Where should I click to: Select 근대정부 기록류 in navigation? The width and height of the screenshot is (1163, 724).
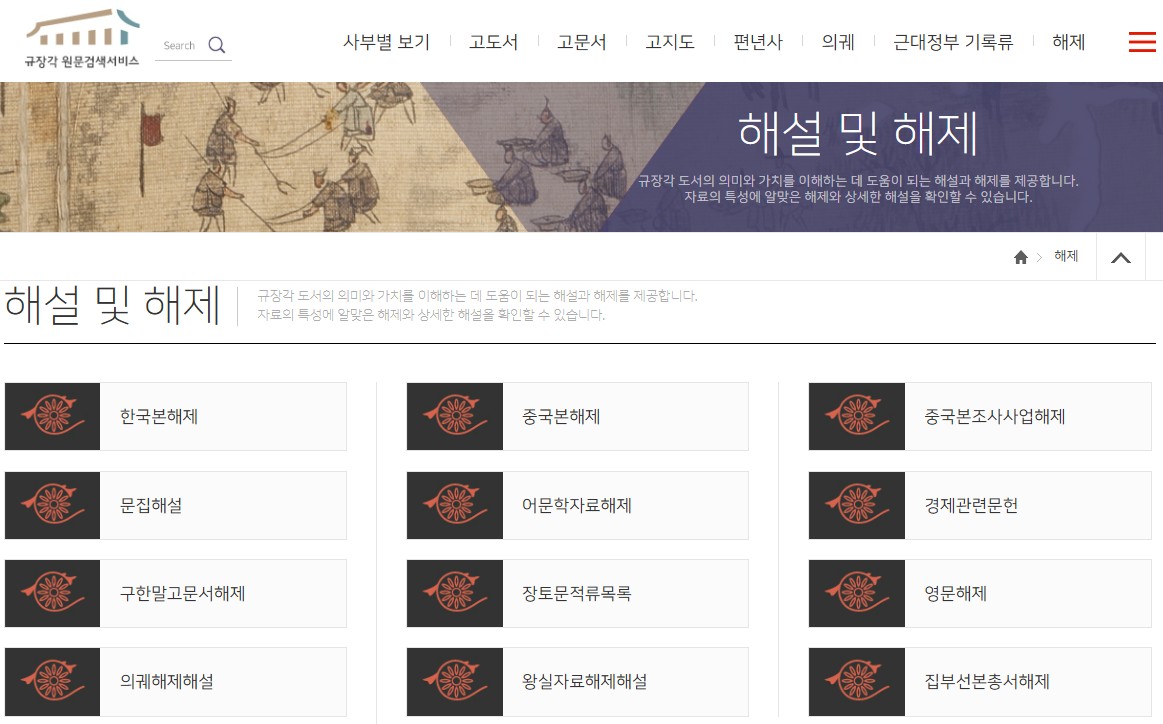pyautogui.click(x=953, y=42)
